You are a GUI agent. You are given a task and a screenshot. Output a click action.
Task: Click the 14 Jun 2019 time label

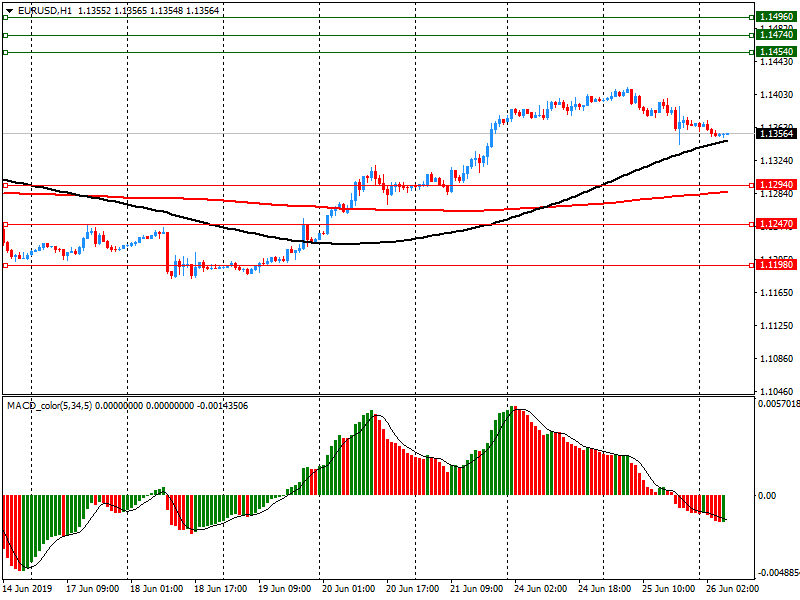[x=28, y=588]
